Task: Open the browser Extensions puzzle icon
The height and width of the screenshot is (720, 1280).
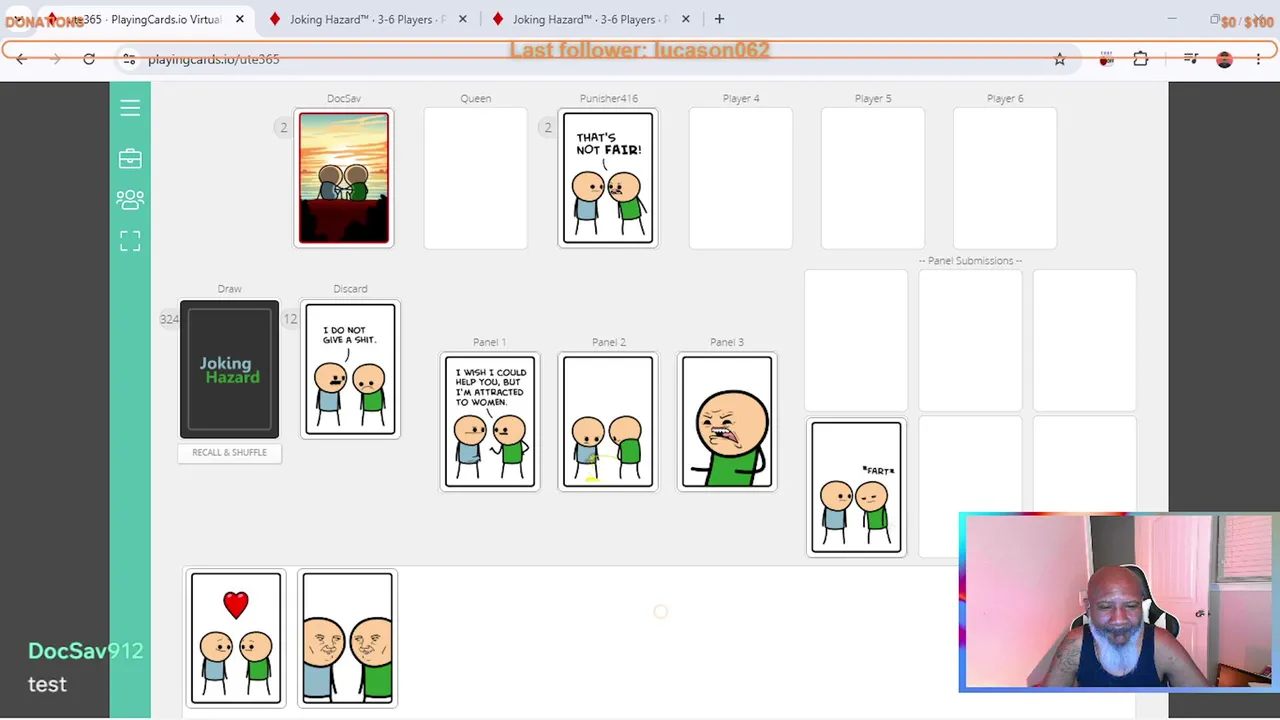Action: [x=1141, y=59]
